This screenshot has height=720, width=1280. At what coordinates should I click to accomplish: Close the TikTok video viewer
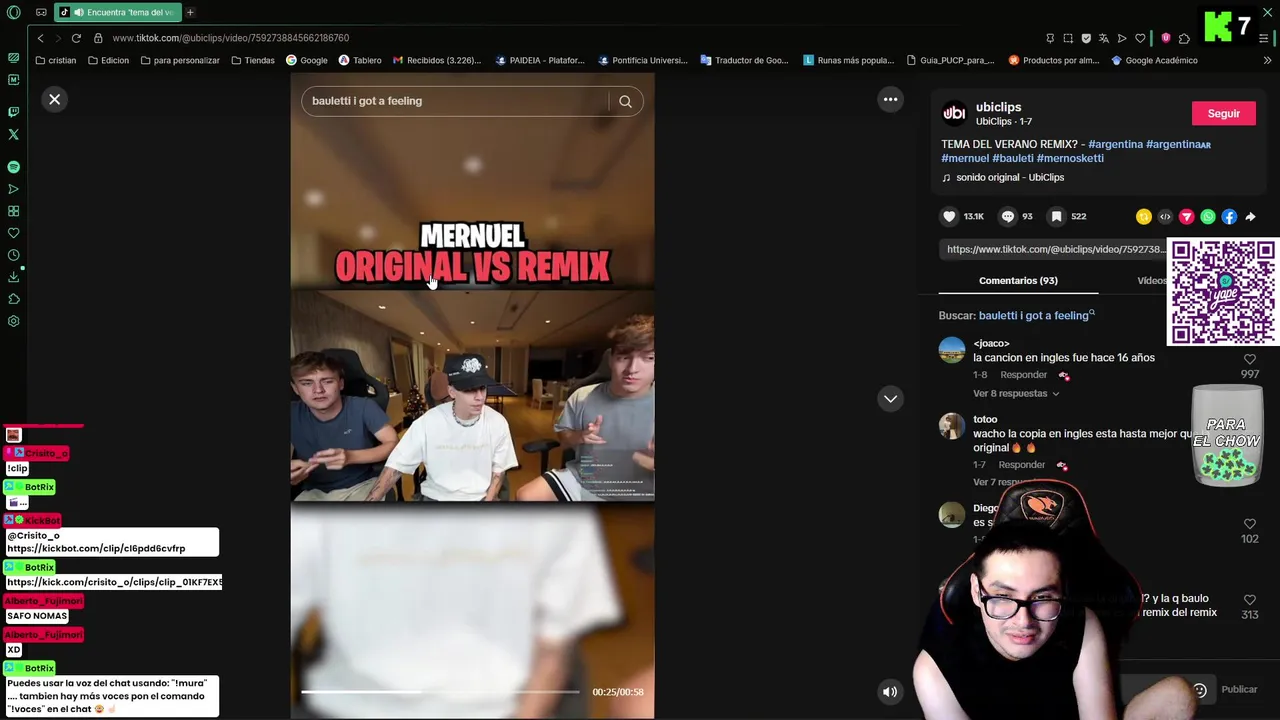pos(55,99)
